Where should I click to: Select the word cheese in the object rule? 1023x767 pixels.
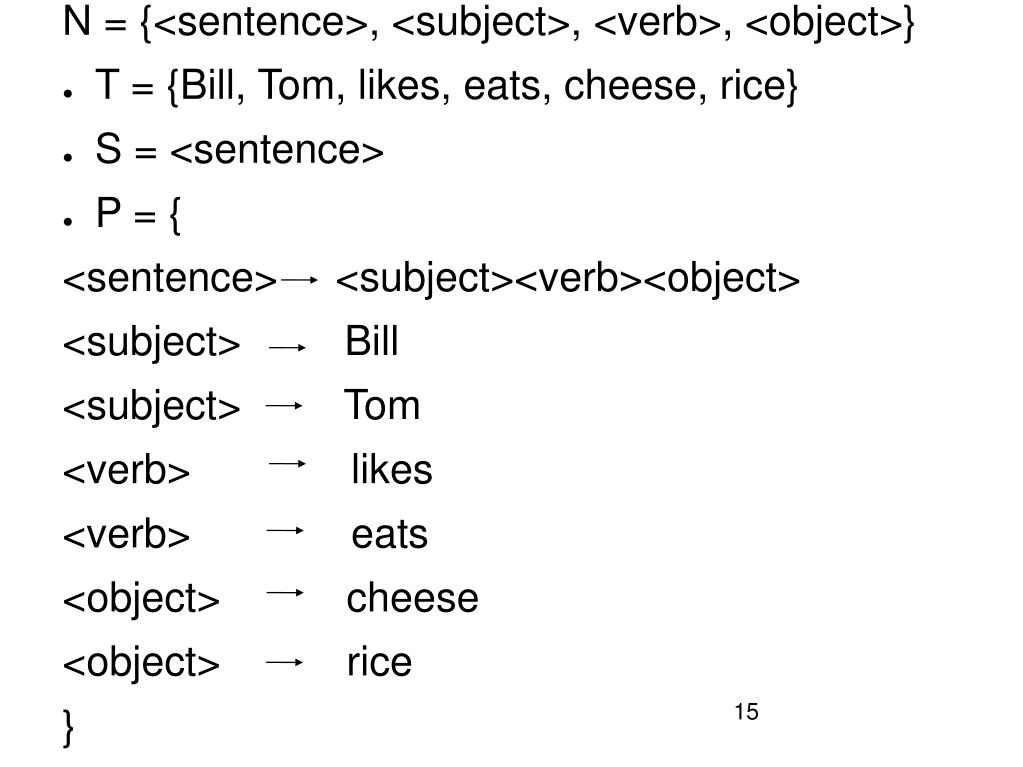412,598
